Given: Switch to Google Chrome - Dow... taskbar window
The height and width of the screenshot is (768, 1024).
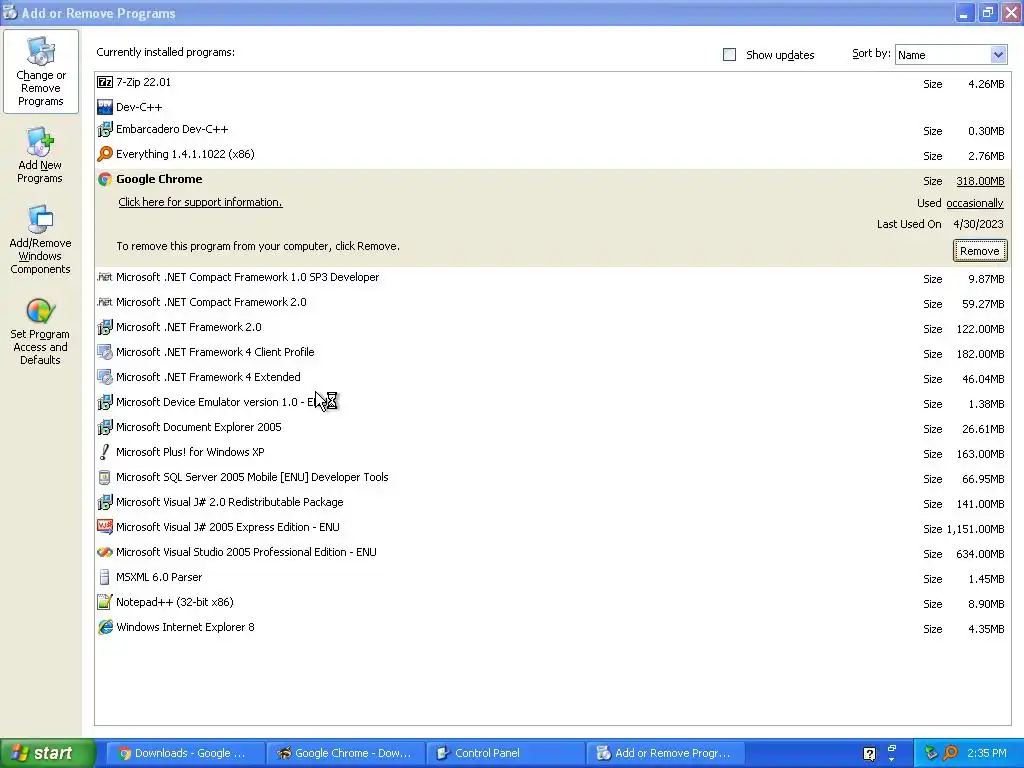Looking at the screenshot, I should [345, 753].
